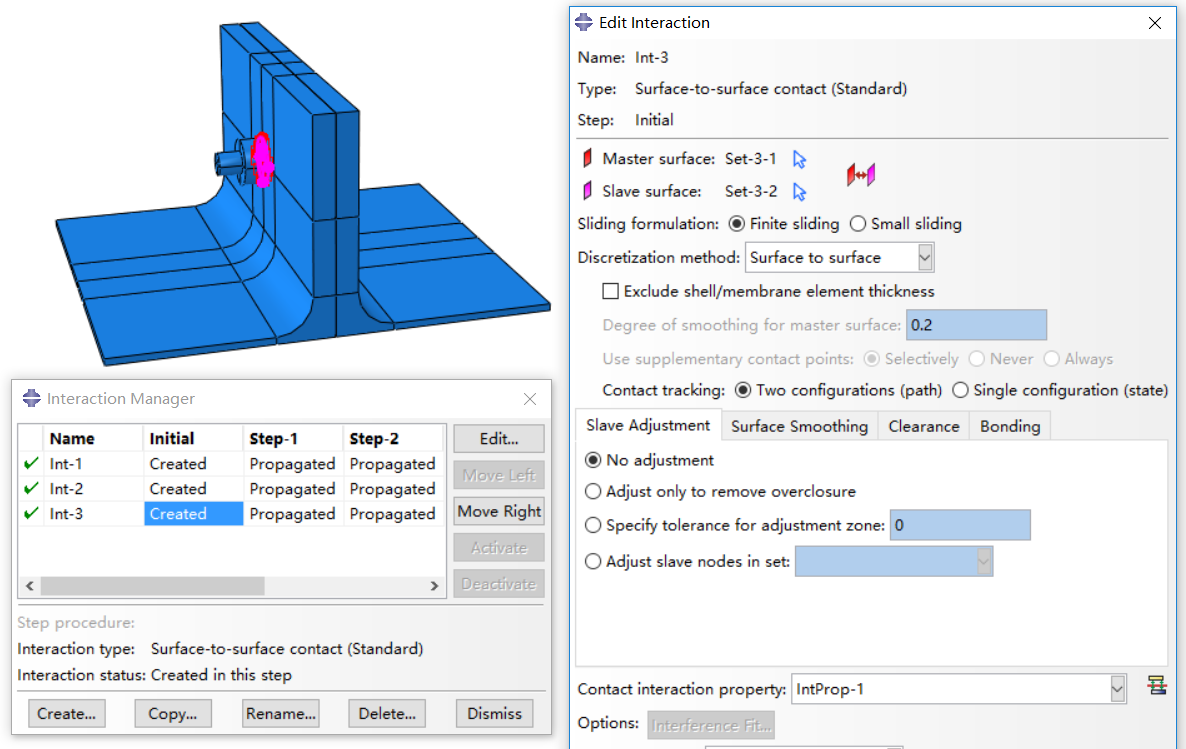Screen dimensions: 1186x749
Task: Select the Int-1 row name
Action: pyautogui.click(x=66, y=464)
